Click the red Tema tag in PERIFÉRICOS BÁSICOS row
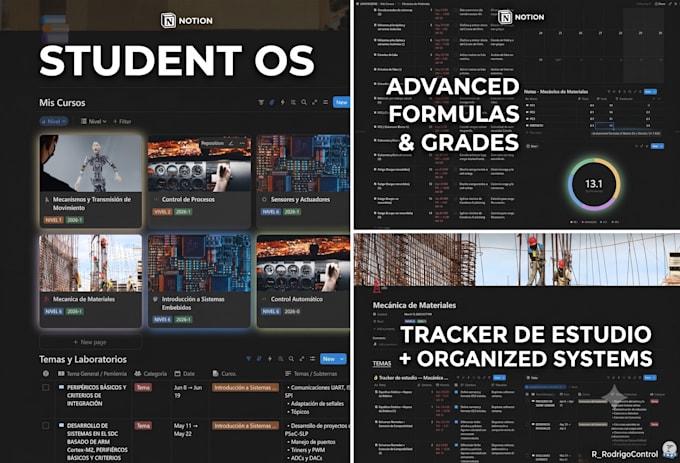680x463 pixels. click(143, 388)
